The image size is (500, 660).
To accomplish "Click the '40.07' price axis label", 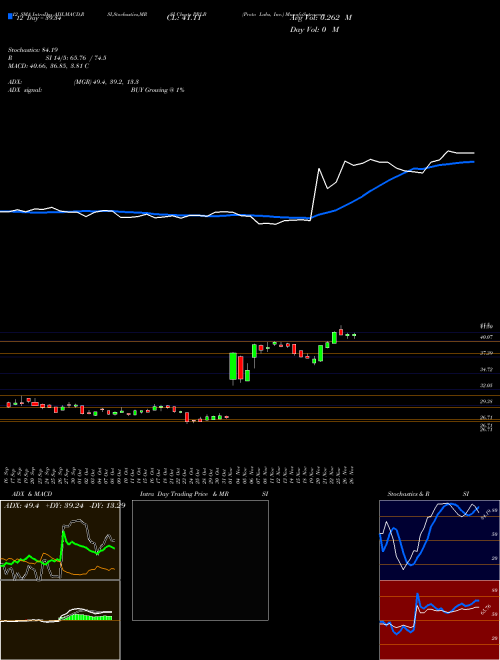I will [x=486, y=337].
